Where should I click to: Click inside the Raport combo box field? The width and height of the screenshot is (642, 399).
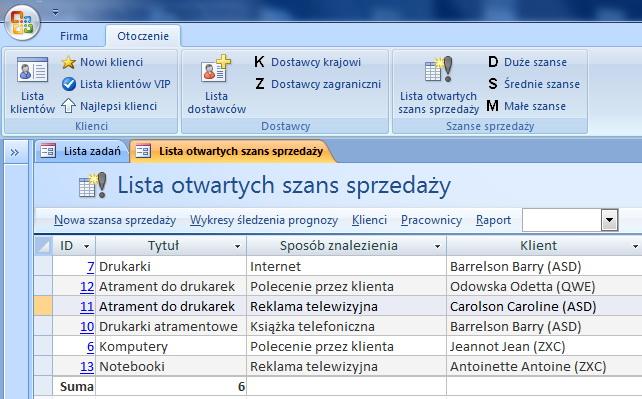pos(562,220)
